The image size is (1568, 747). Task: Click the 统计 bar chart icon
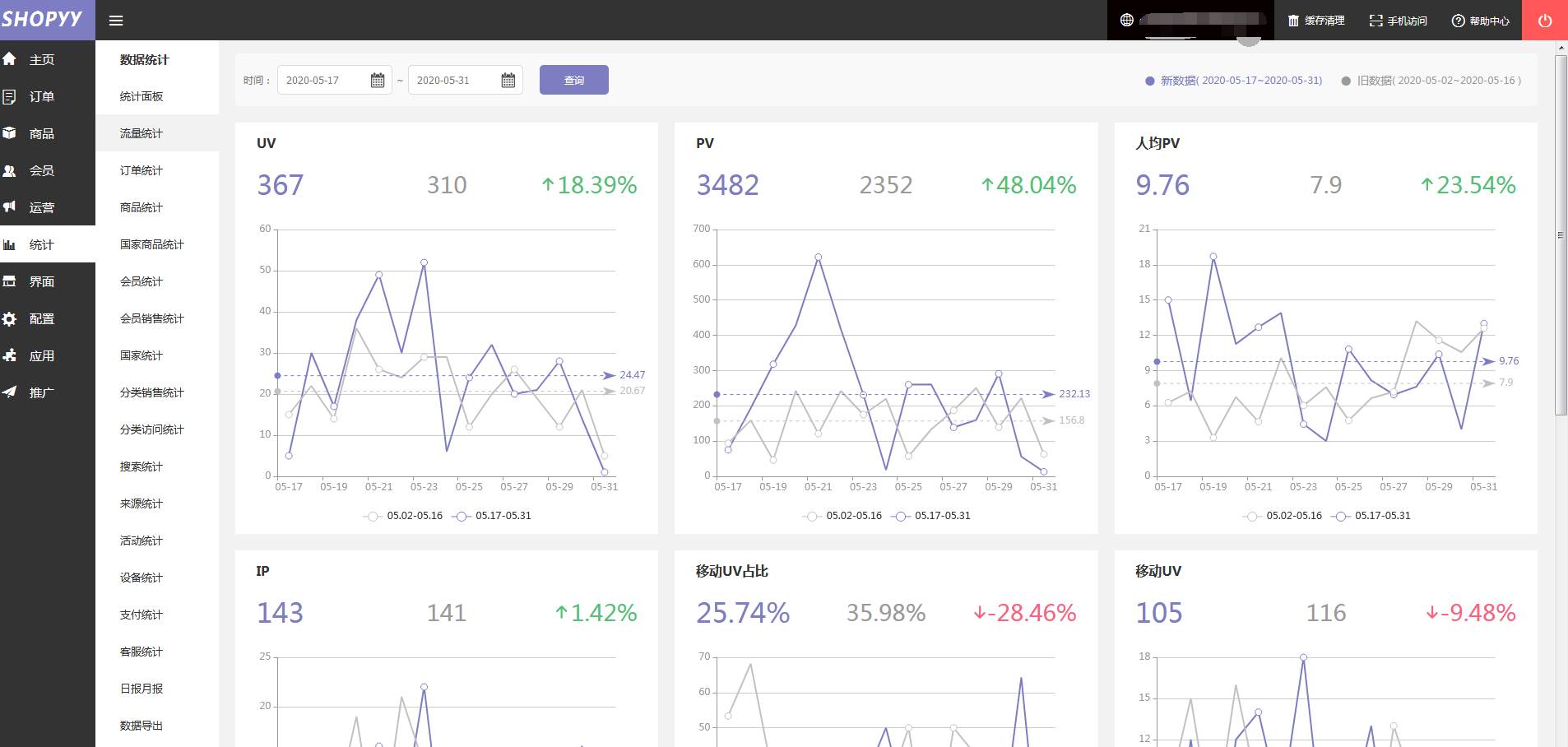10,244
